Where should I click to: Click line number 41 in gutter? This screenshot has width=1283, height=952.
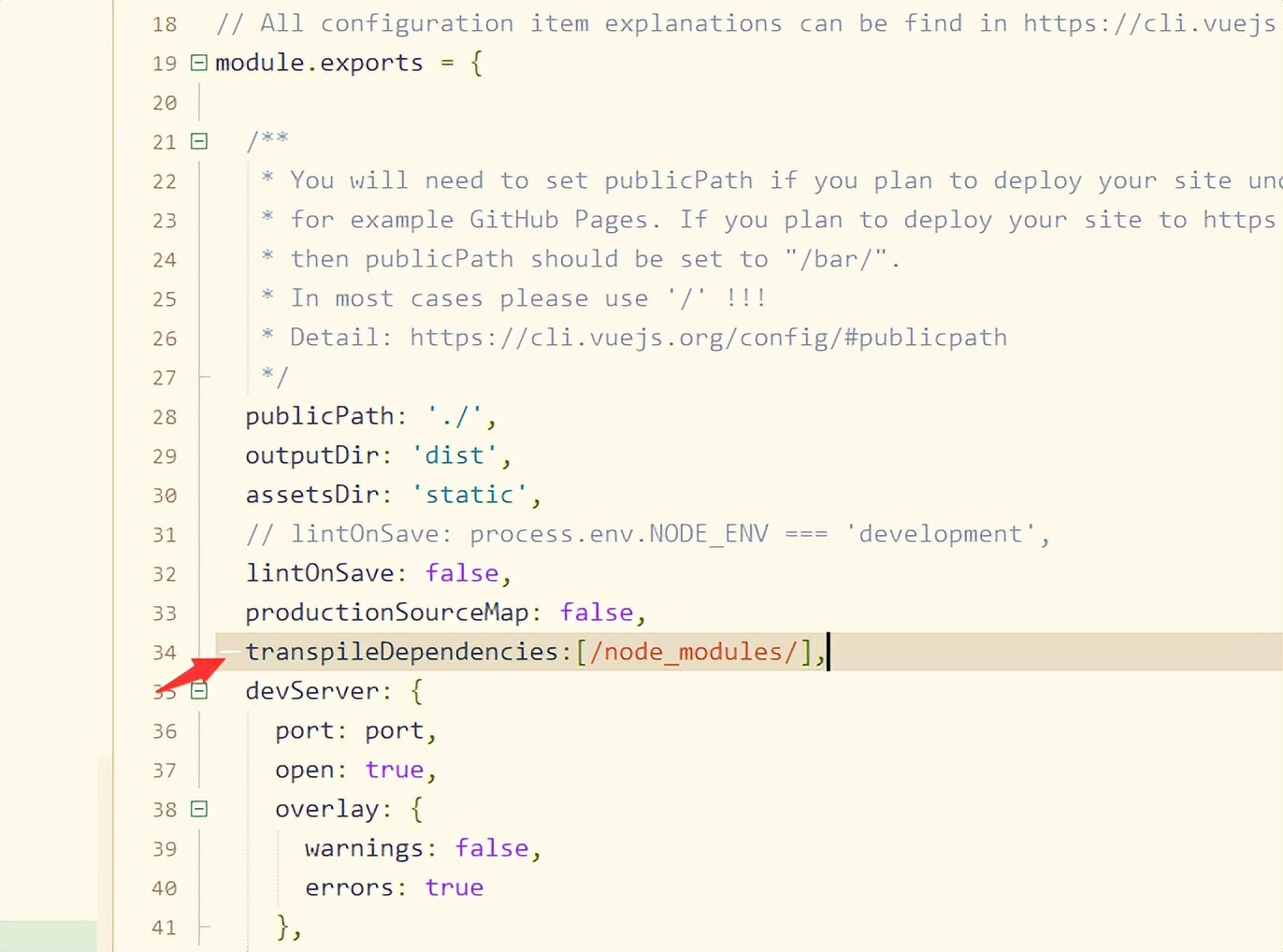click(165, 928)
